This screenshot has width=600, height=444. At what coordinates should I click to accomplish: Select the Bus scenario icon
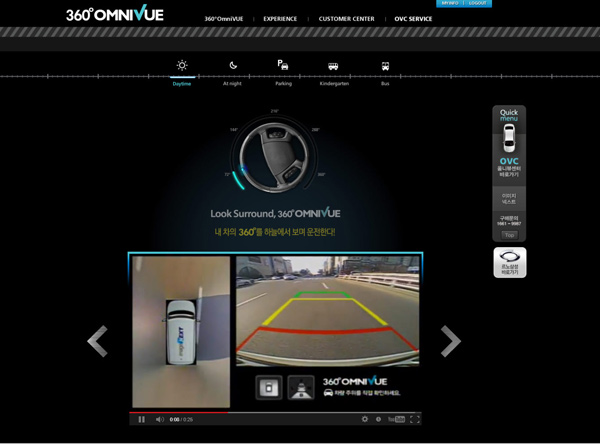point(385,66)
